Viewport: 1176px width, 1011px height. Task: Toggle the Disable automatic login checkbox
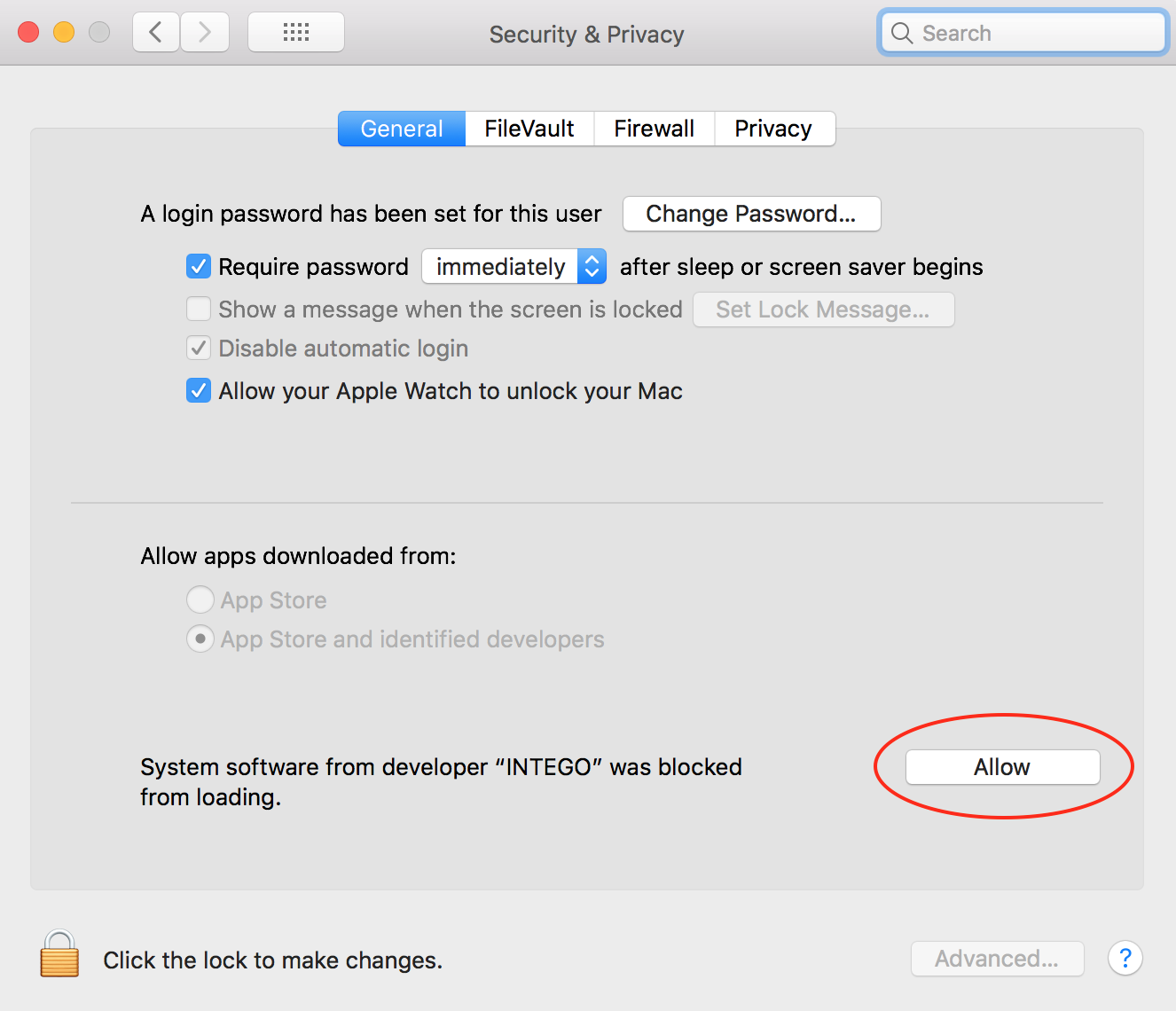[x=199, y=348]
